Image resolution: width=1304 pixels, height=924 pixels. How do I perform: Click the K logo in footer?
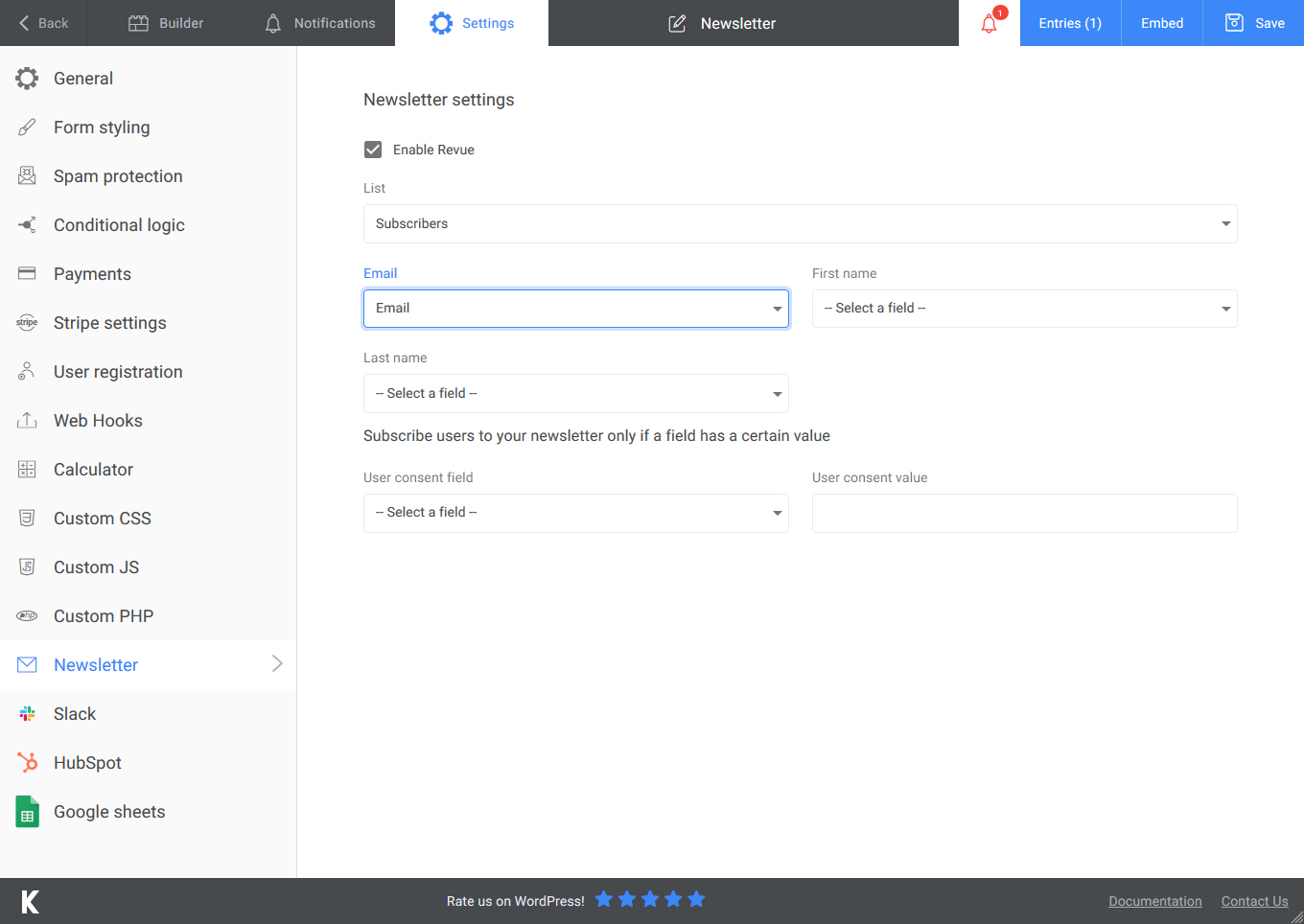point(31,901)
